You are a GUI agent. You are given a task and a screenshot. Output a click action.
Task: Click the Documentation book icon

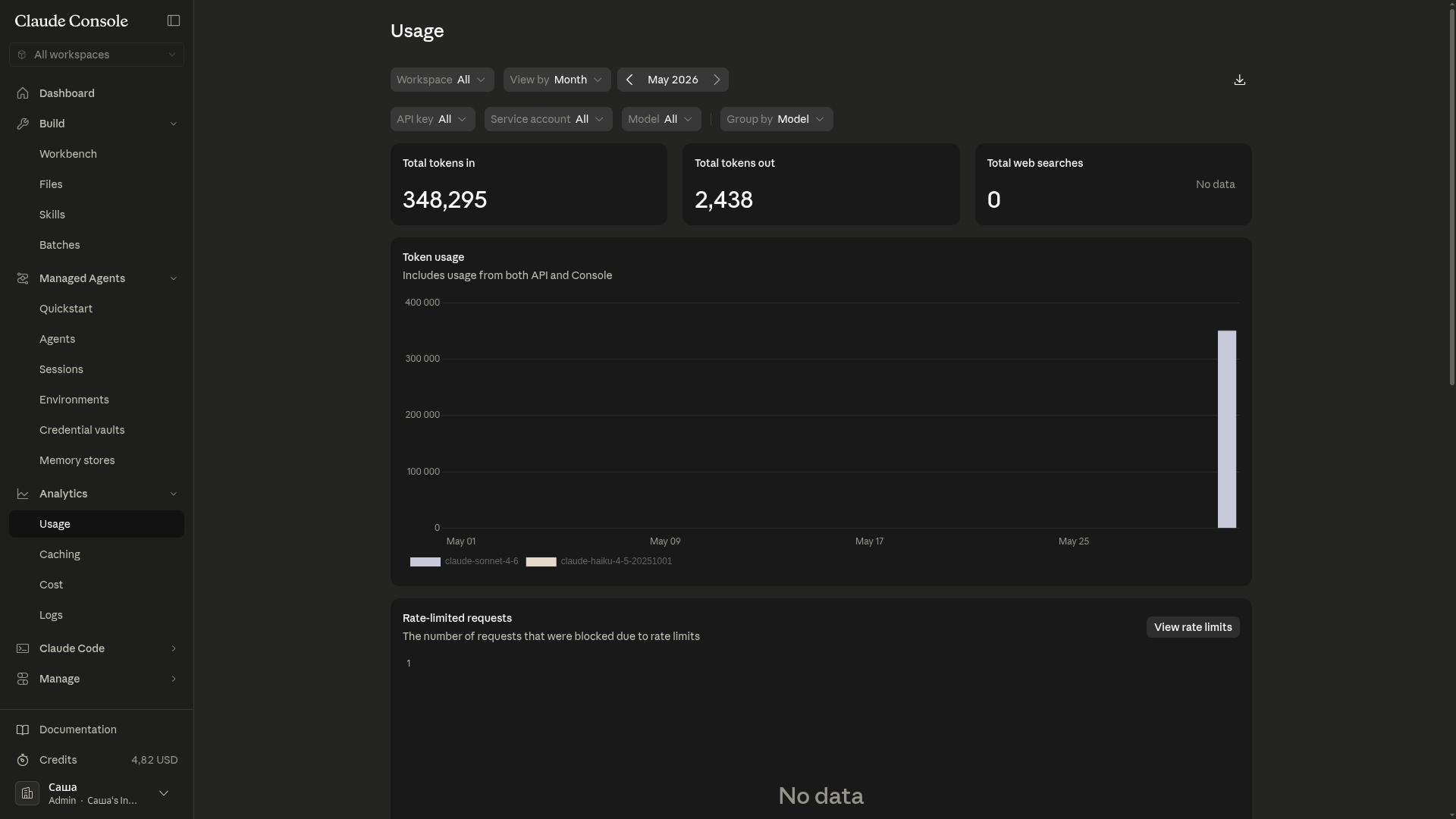click(23, 730)
